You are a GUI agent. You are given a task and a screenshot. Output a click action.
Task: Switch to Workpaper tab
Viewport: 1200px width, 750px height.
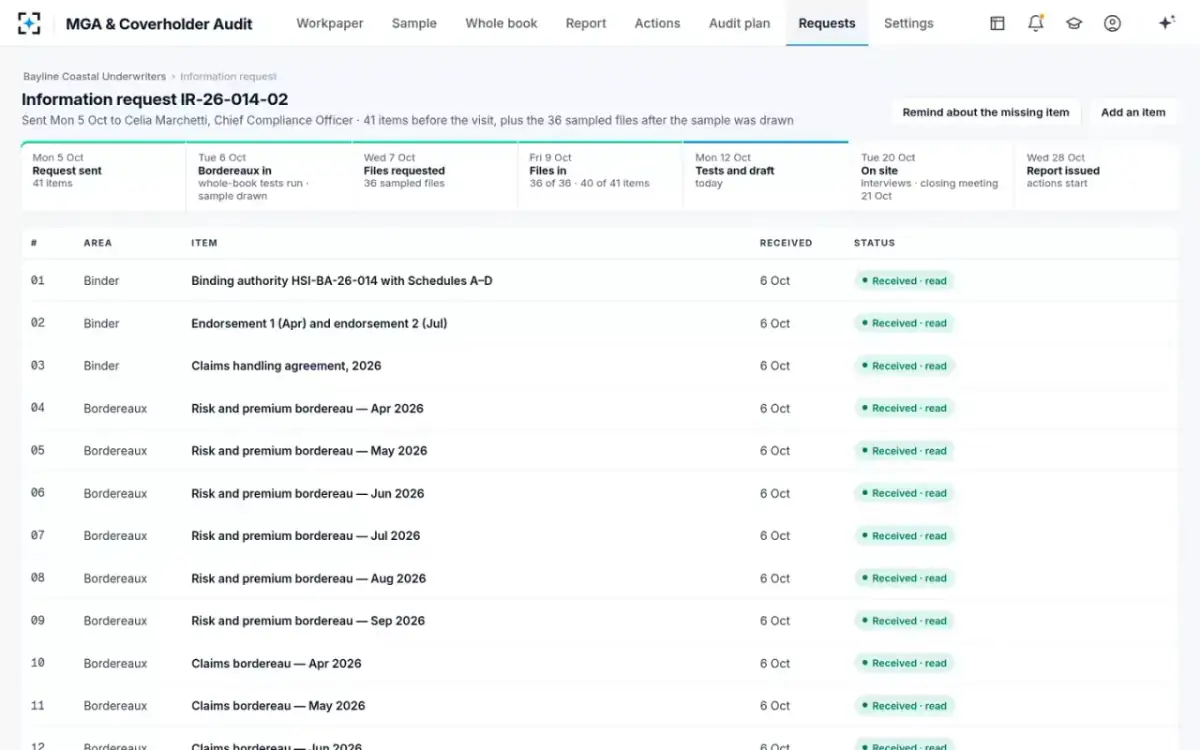point(330,23)
